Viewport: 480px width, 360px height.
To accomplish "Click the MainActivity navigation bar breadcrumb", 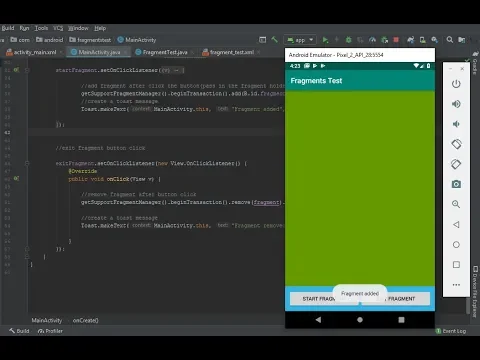I will (137, 40).
